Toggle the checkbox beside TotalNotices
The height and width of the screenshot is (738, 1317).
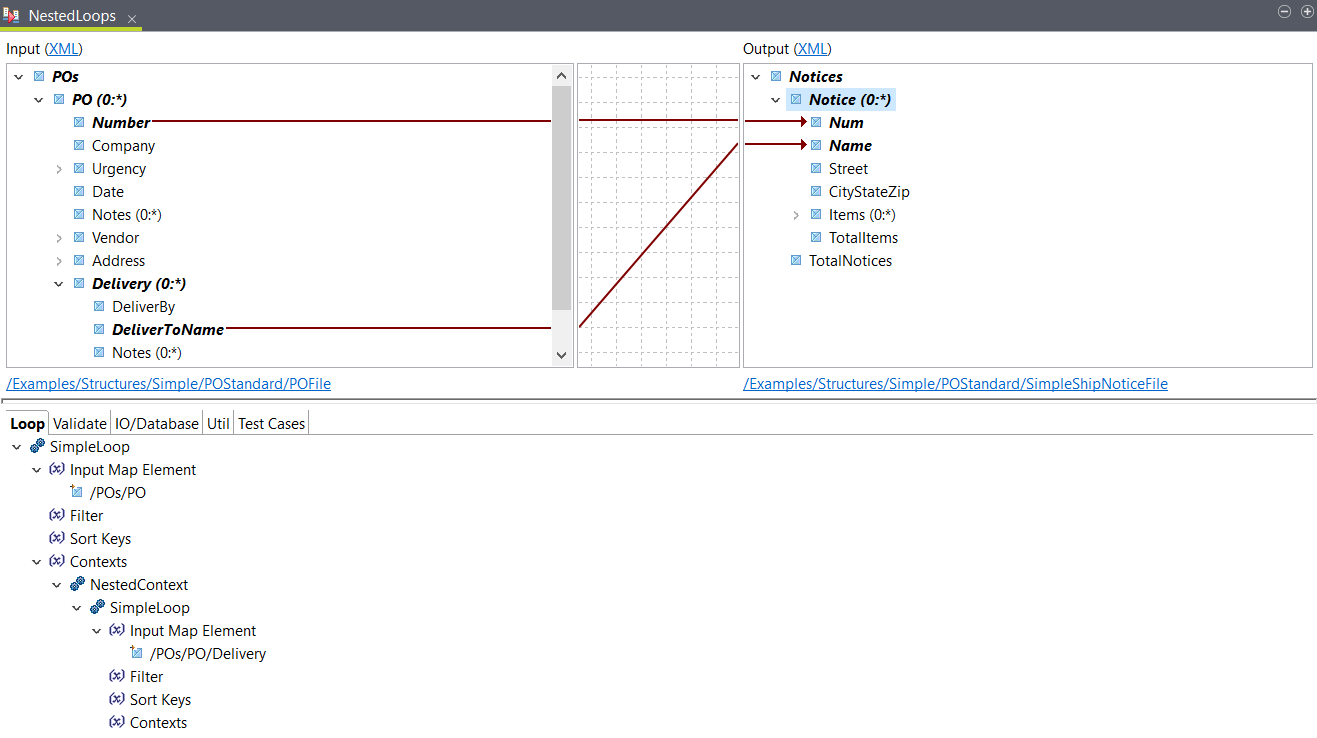pos(796,260)
